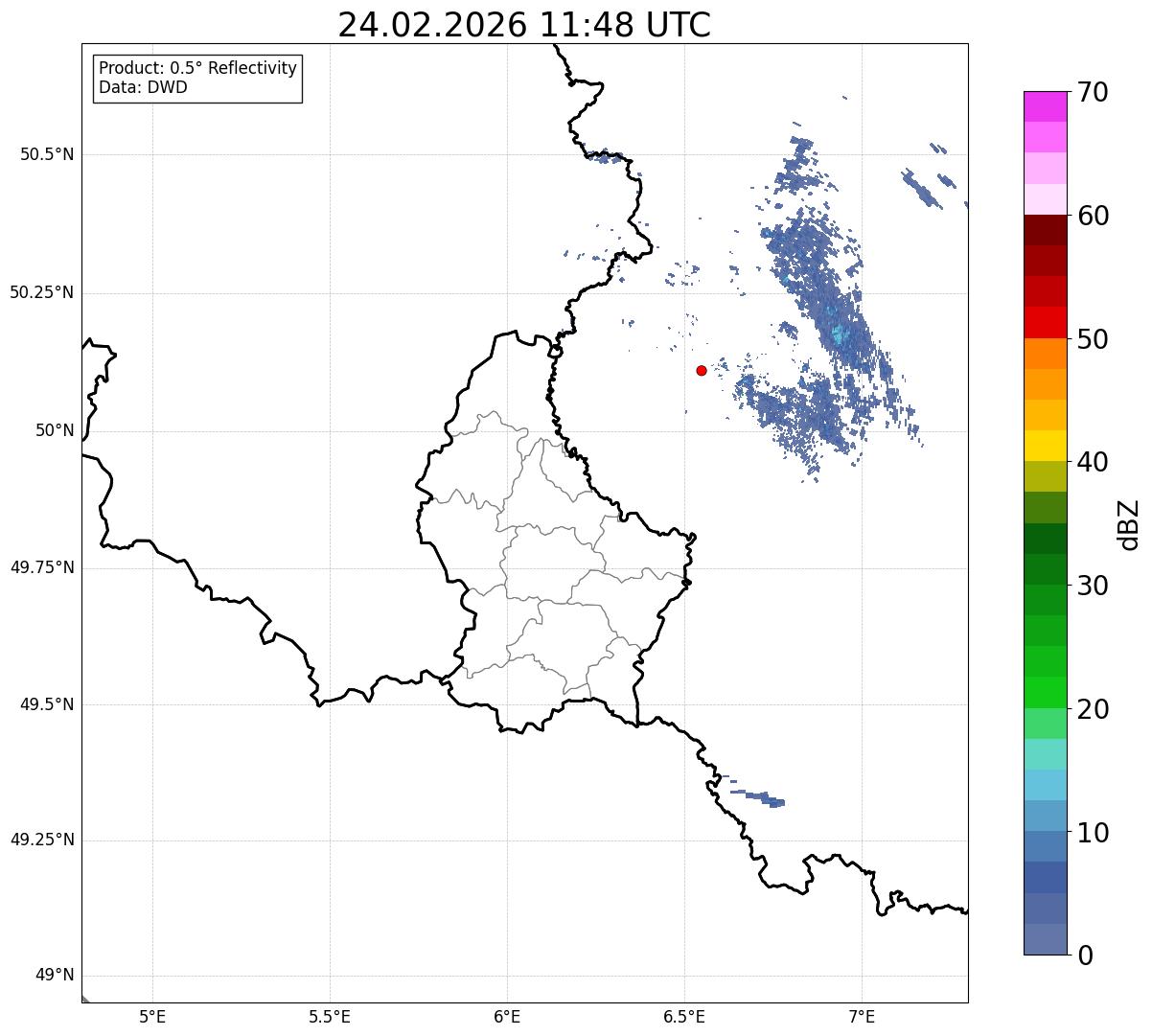
Task: Click the yellow colorbar segment at 40
Action: (1045, 446)
